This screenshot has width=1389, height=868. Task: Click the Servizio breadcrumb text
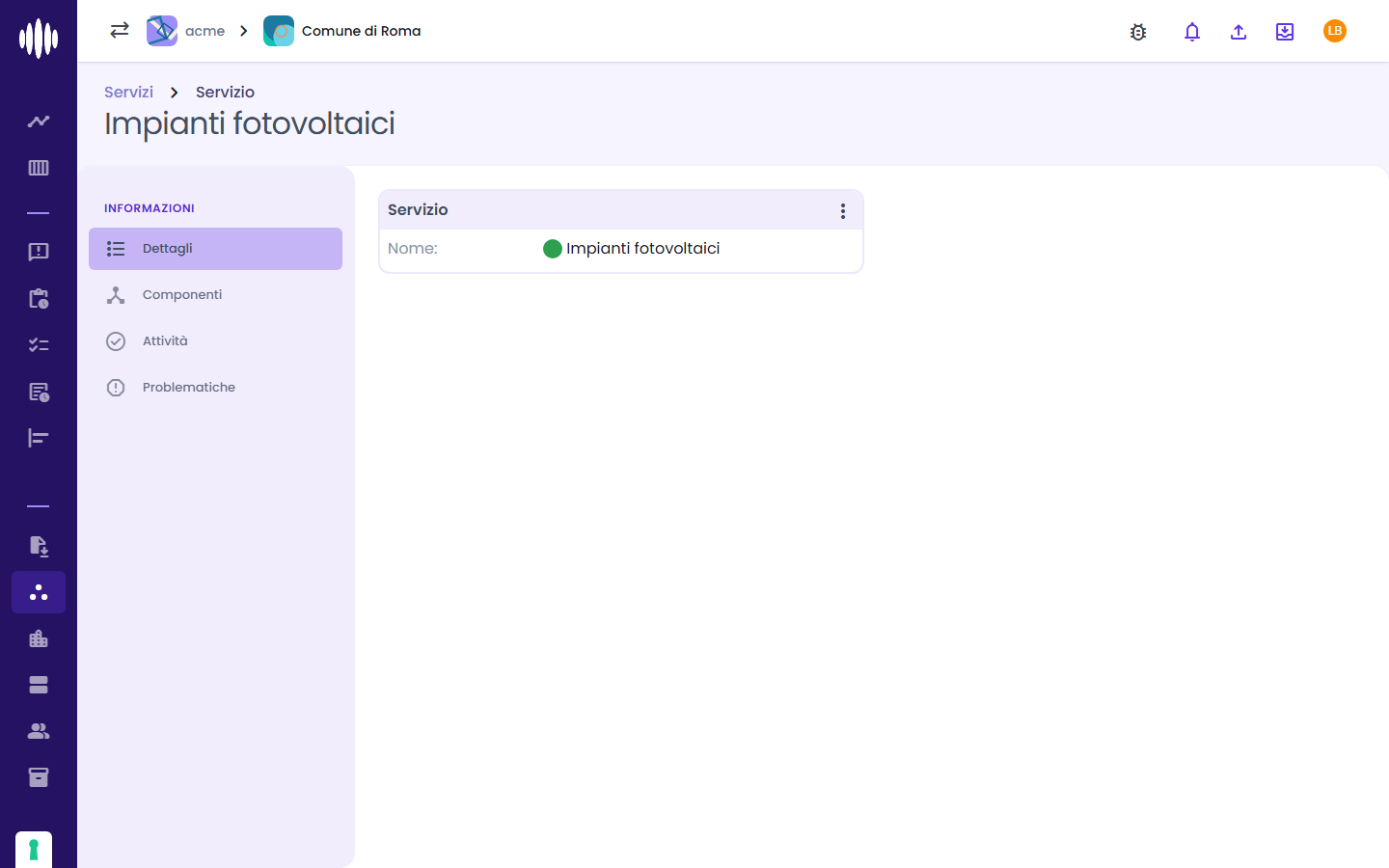225,92
